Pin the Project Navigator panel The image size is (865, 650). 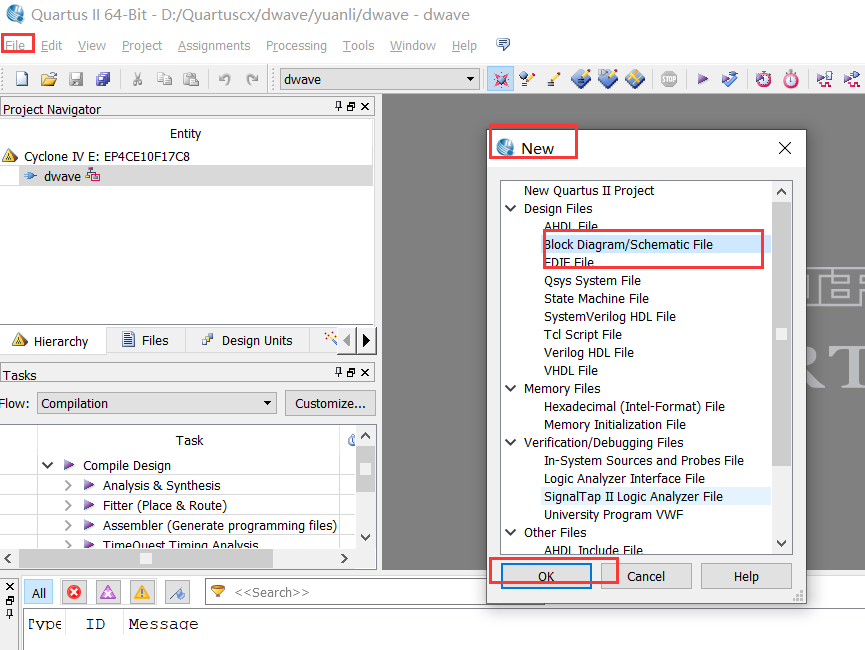pos(338,106)
